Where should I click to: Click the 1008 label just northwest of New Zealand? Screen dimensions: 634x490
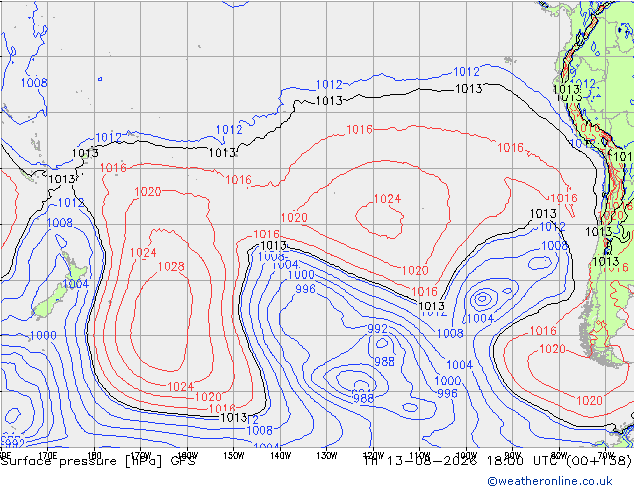coord(60,223)
